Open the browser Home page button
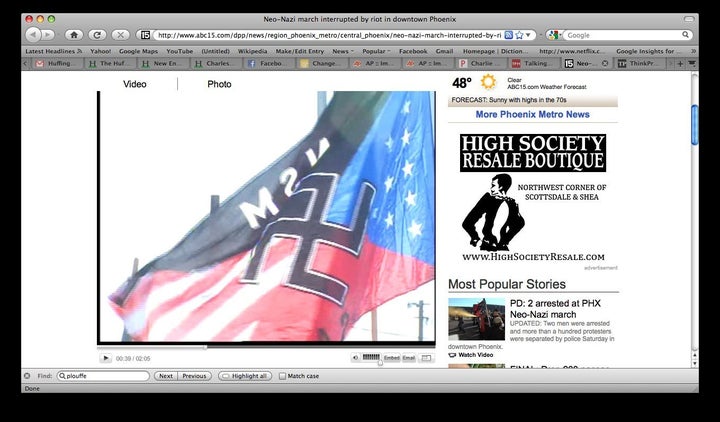720x422 pixels. point(73,35)
